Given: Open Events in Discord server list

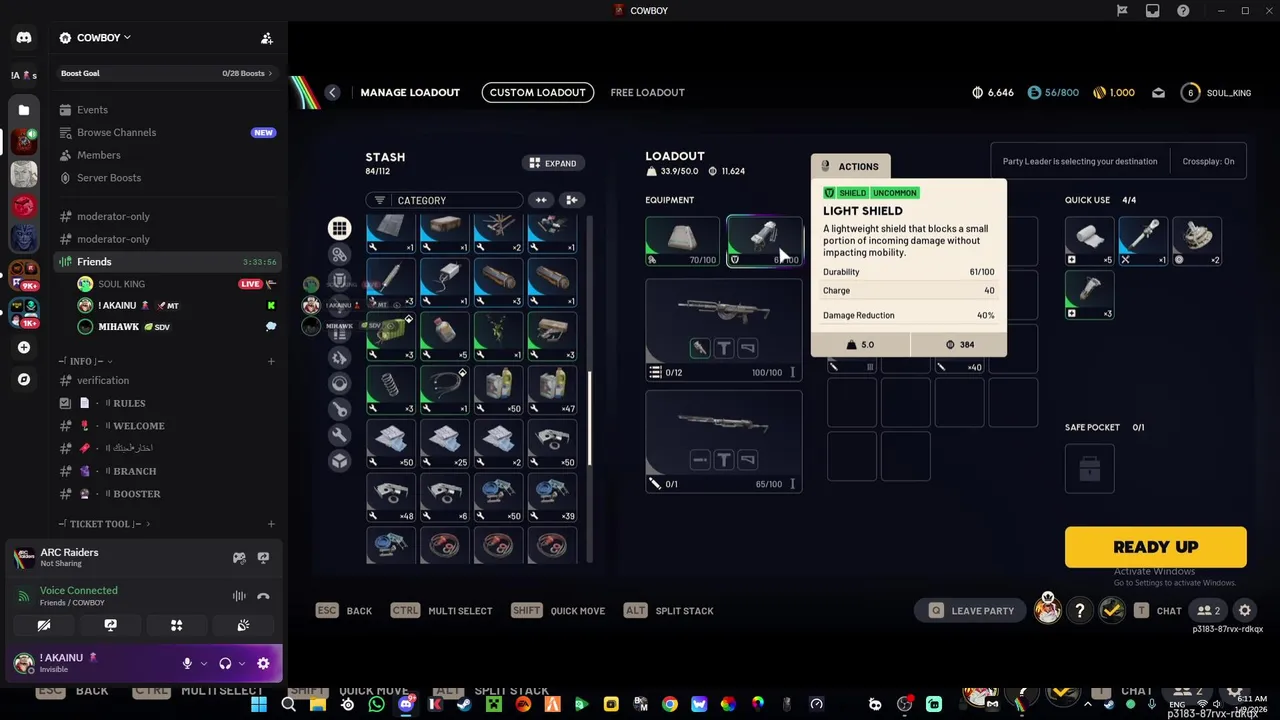Looking at the screenshot, I should [x=168, y=110].
